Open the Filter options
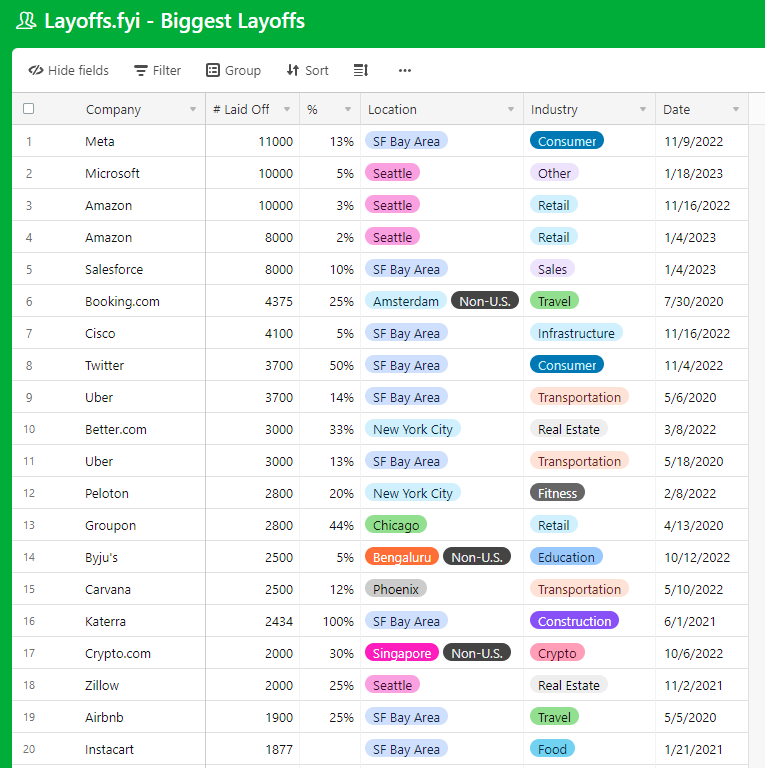Viewport: 765px width, 768px height. pyautogui.click(x=158, y=71)
